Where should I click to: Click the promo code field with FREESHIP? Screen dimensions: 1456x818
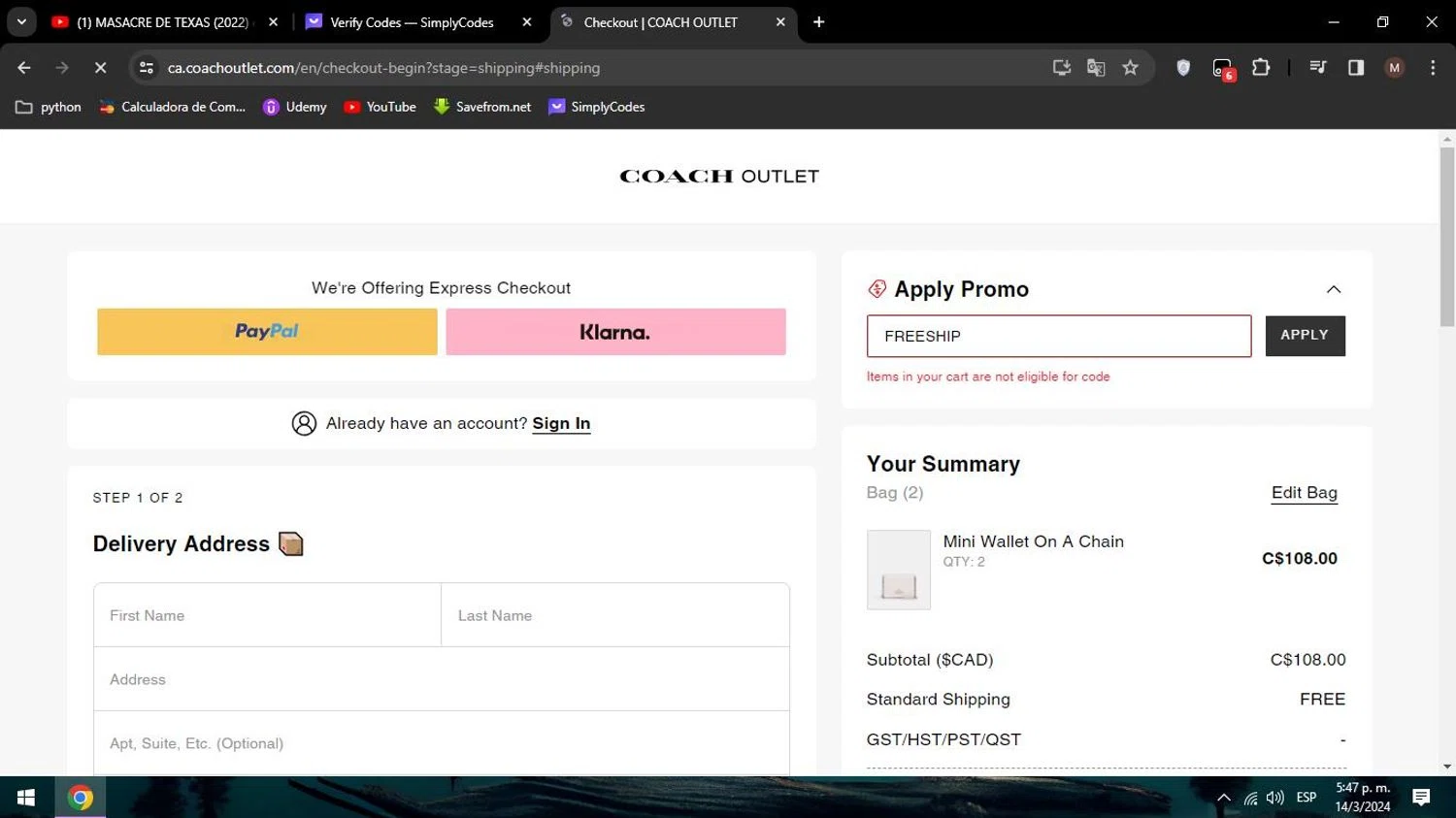click(x=1059, y=336)
